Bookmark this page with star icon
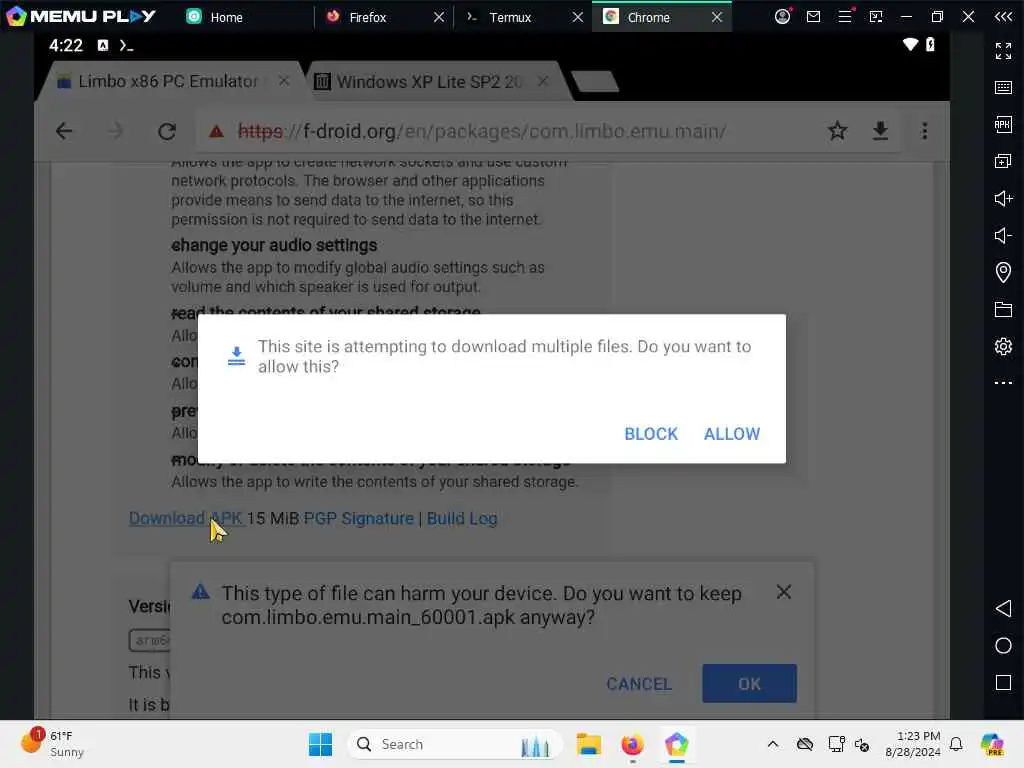The height and width of the screenshot is (768, 1024). (x=837, y=131)
